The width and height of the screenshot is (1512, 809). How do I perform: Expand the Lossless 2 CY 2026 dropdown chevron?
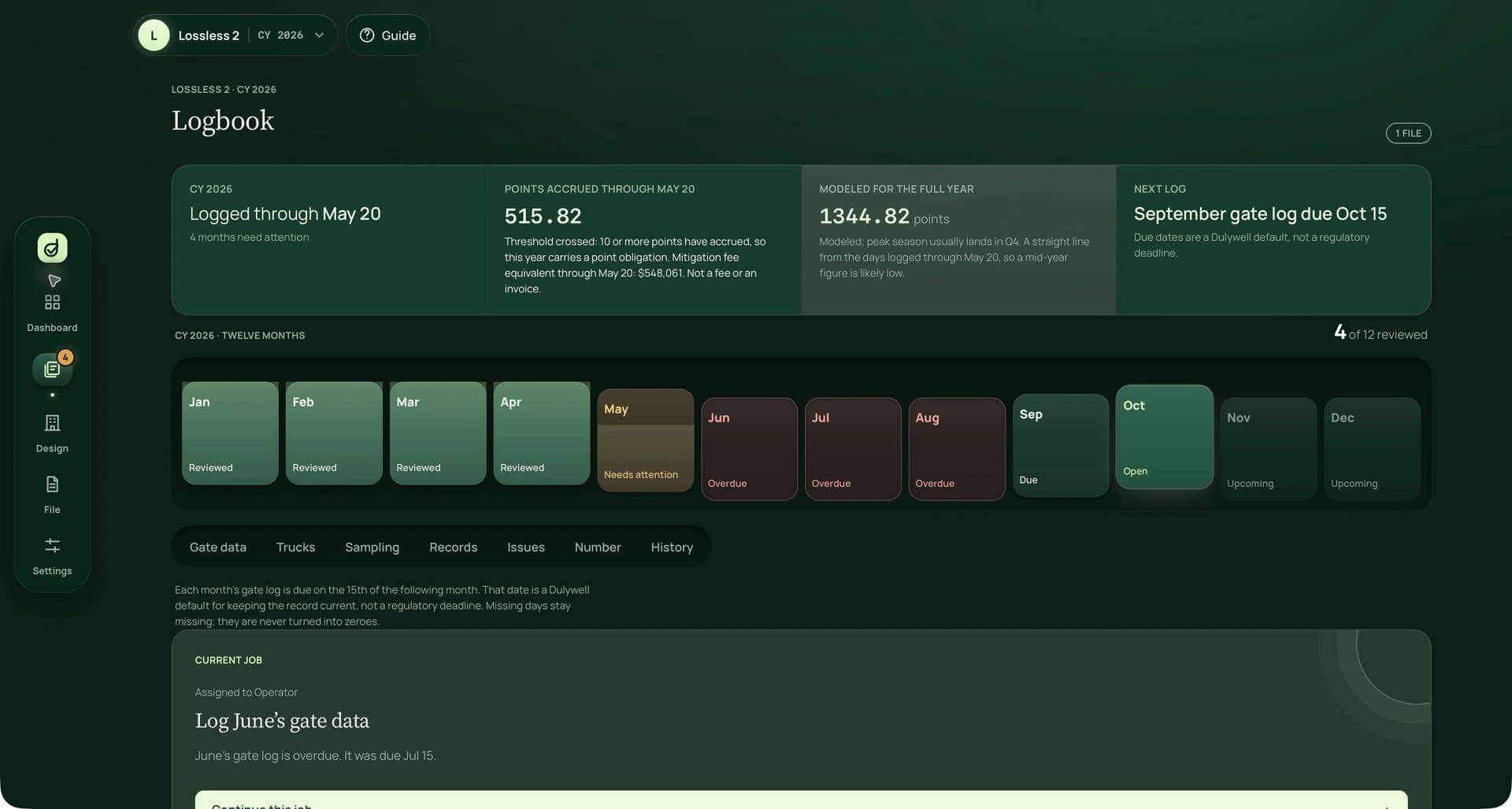[x=319, y=35]
